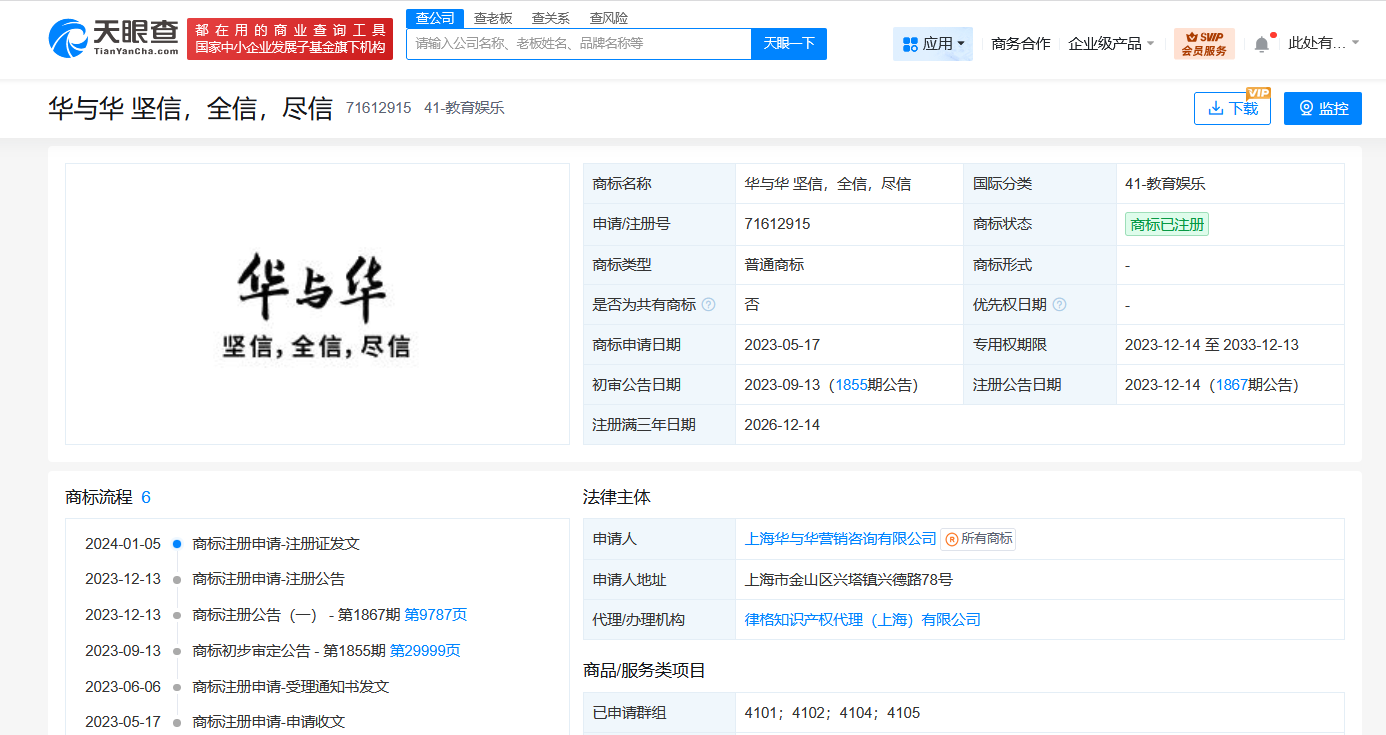Image resolution: width=1386 pixels, height=735 pixels.
Task: Open the 此处有… account dropdown
Action: (1323, 43)
